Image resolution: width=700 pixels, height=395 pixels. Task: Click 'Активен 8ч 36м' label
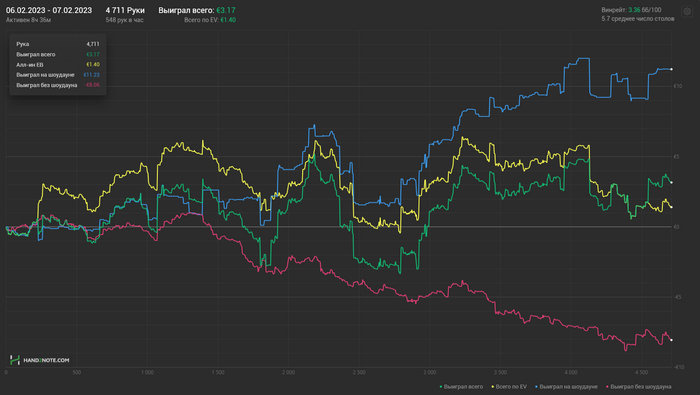click(28, 20)
